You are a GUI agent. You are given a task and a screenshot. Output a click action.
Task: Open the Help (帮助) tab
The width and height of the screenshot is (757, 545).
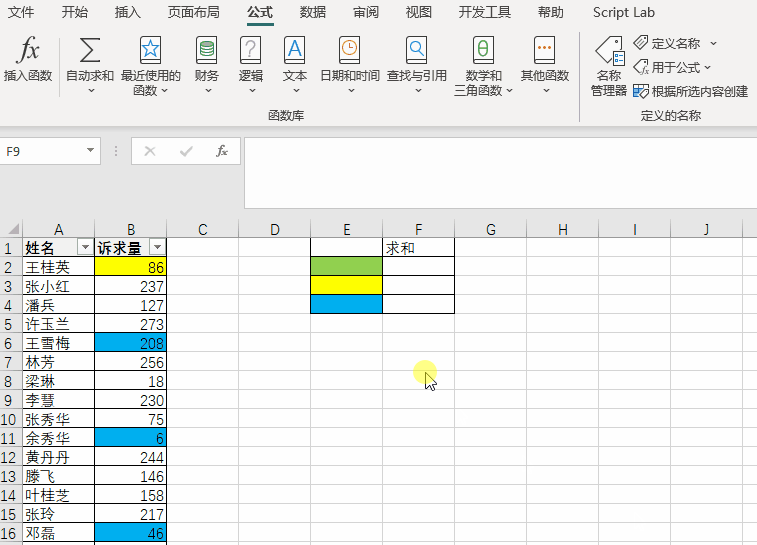[x=551, y=12]
